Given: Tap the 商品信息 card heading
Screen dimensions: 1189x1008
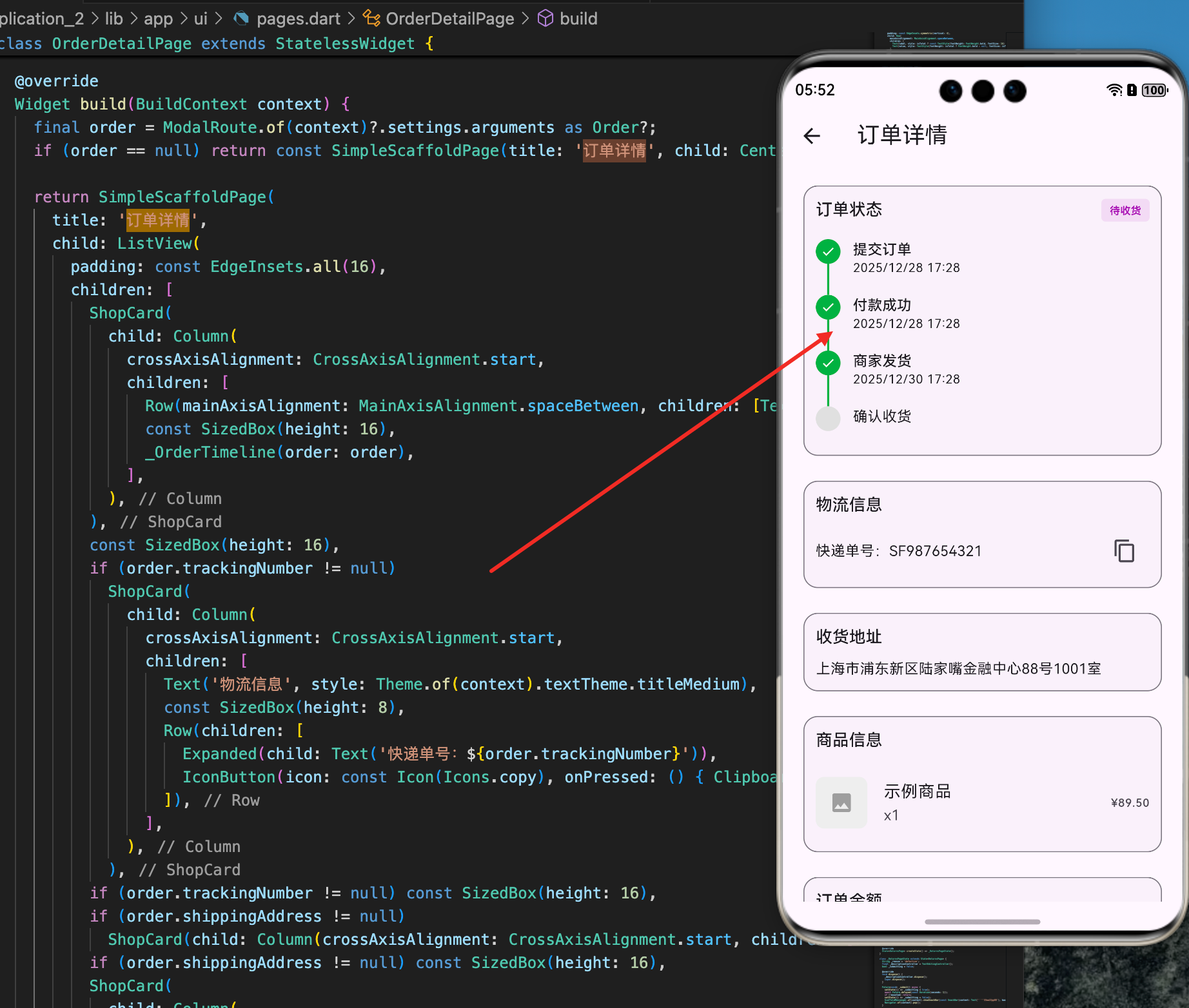Looking at the screenshot, I should pyautogui.click(x=849, y=740).
